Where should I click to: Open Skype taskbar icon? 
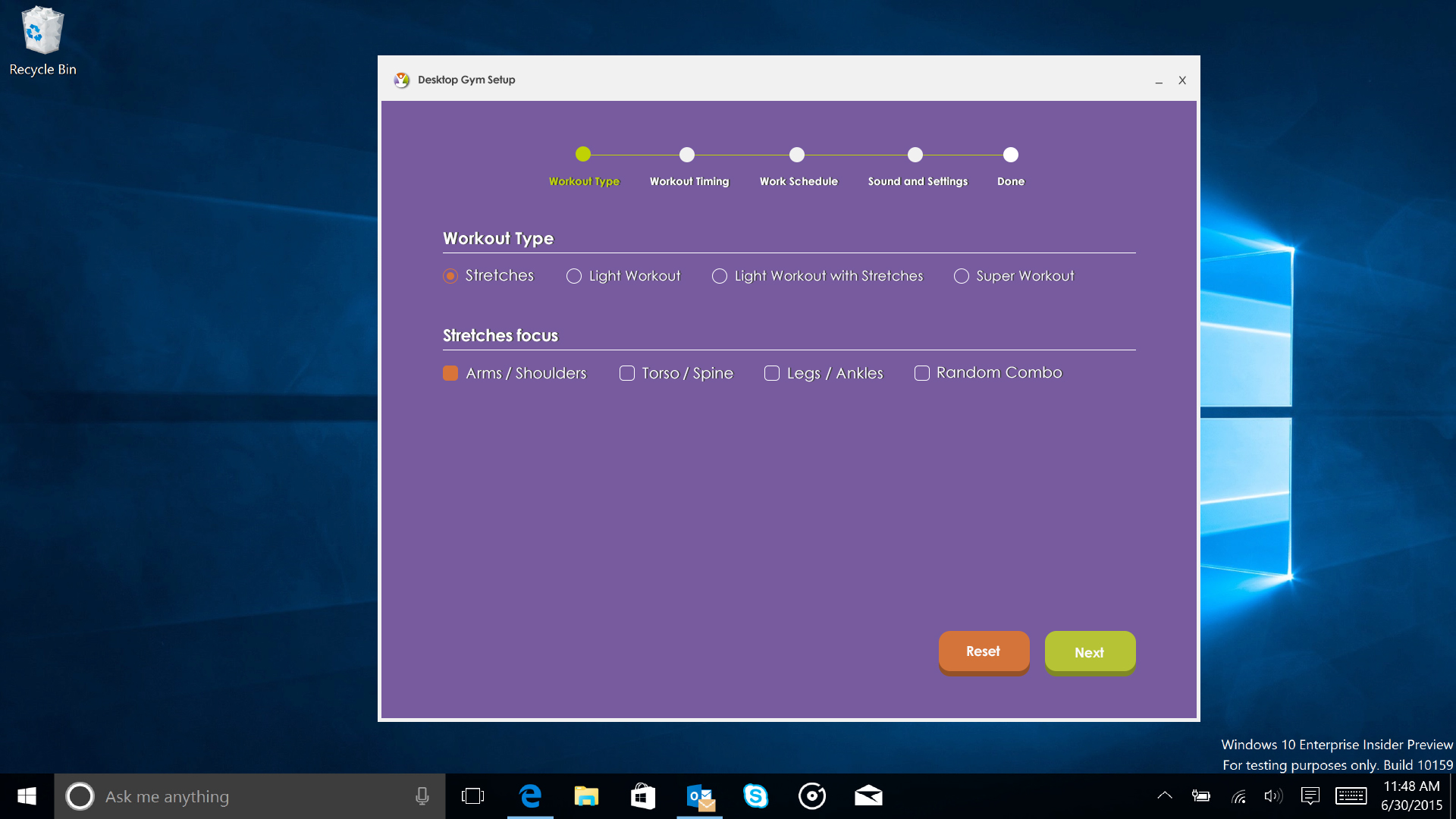(x=755, y=796)
